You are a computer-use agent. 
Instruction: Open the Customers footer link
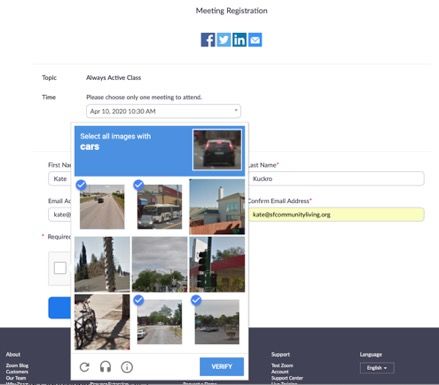pyautogui.click(x=17, y=372)
